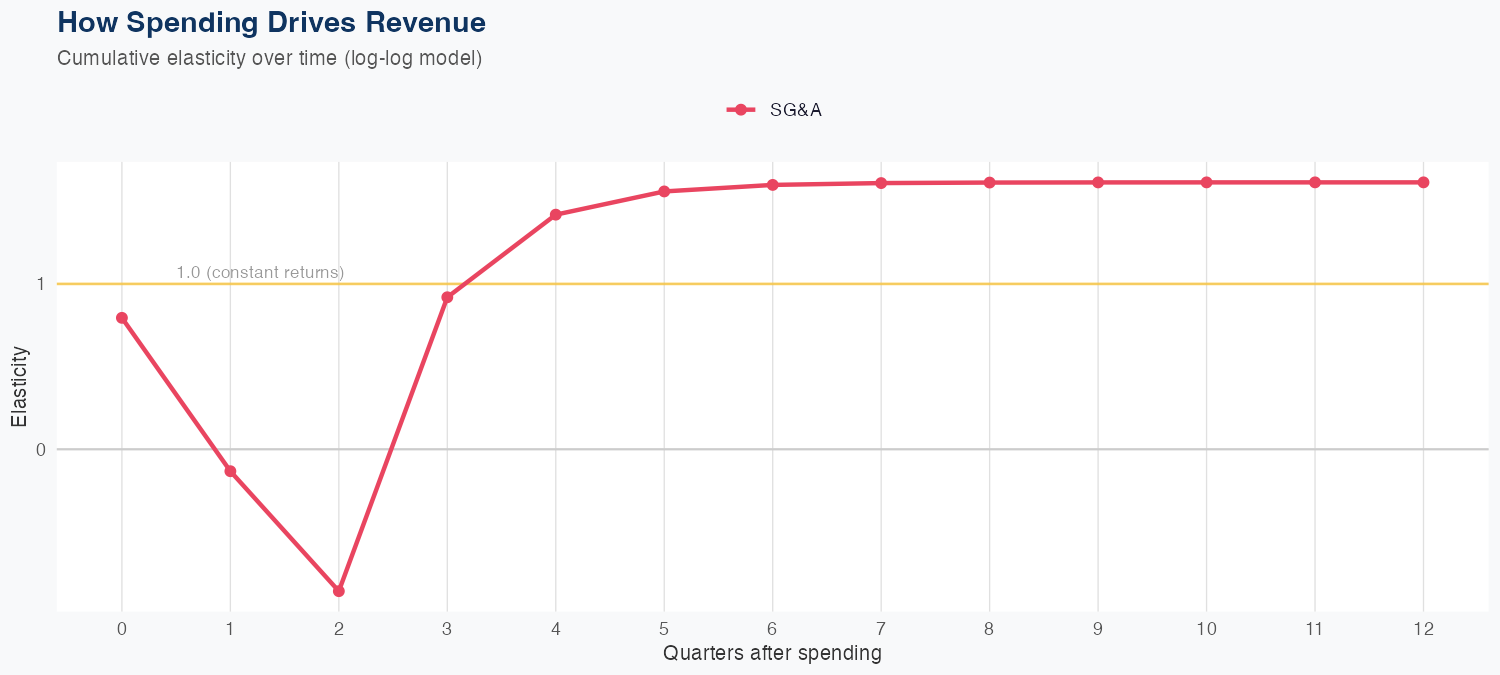The width and height of the screenshot is (1500, 675).
Task: Click the SG&A marker at quarter 7
Action: point(881,183)
